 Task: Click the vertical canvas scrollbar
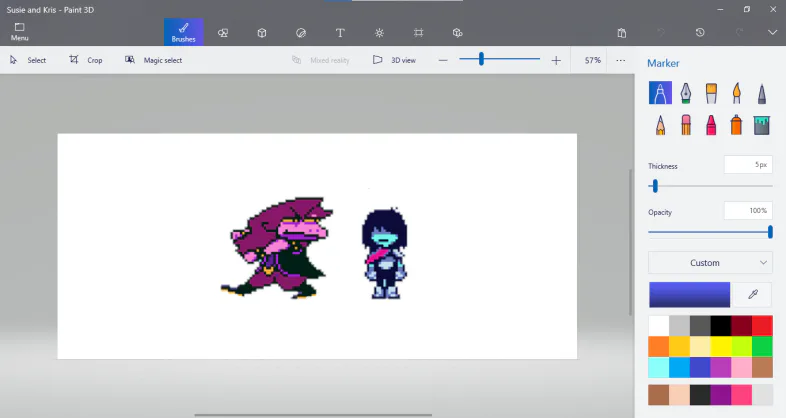630,243
